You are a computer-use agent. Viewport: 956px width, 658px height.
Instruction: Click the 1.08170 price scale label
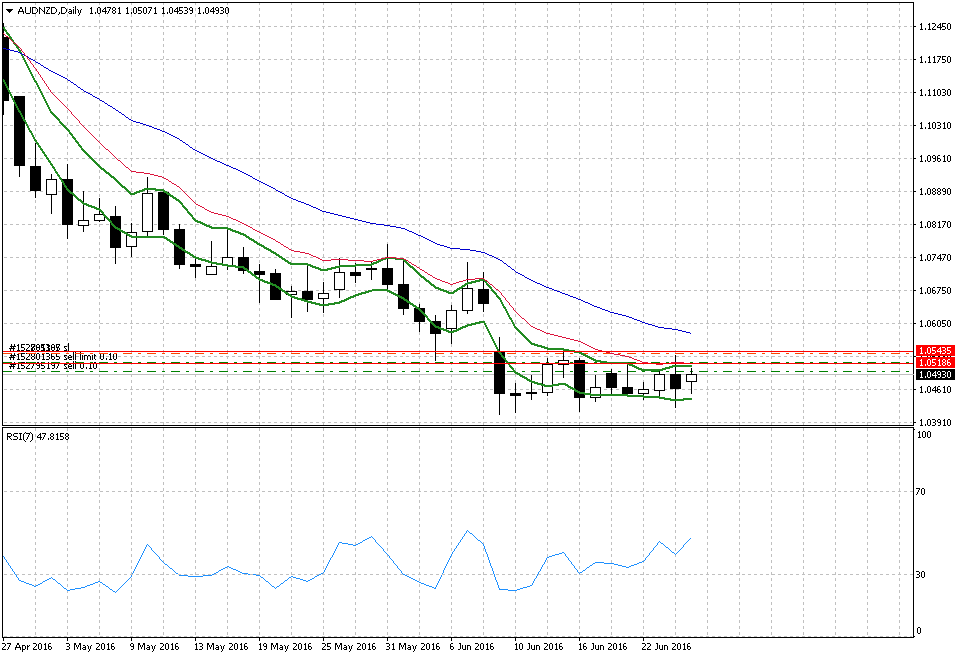pyautogui.click(x=935, y=224)
